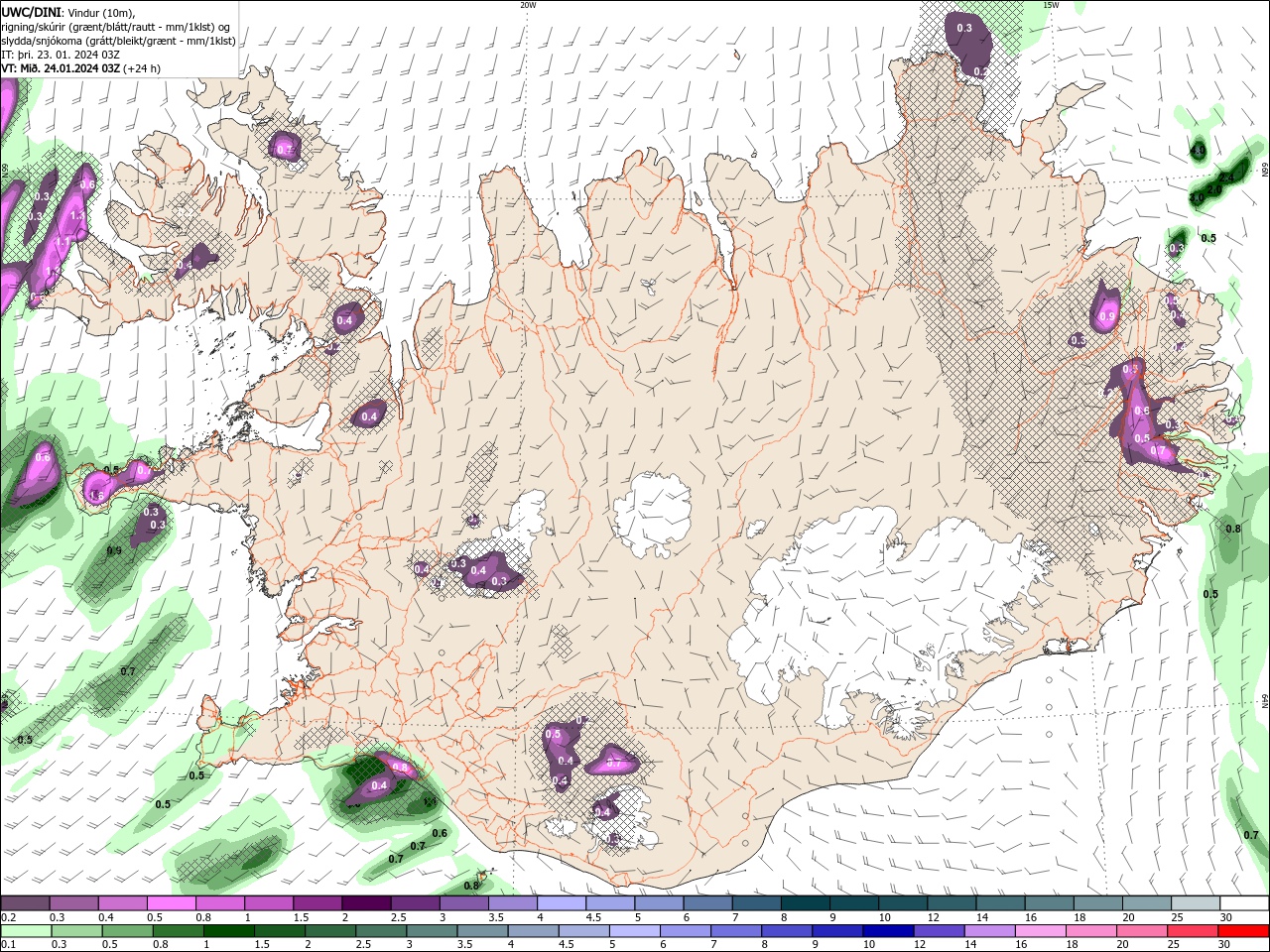Select the pale grey snow swatch labeled 25

(x=1197, y=903)
